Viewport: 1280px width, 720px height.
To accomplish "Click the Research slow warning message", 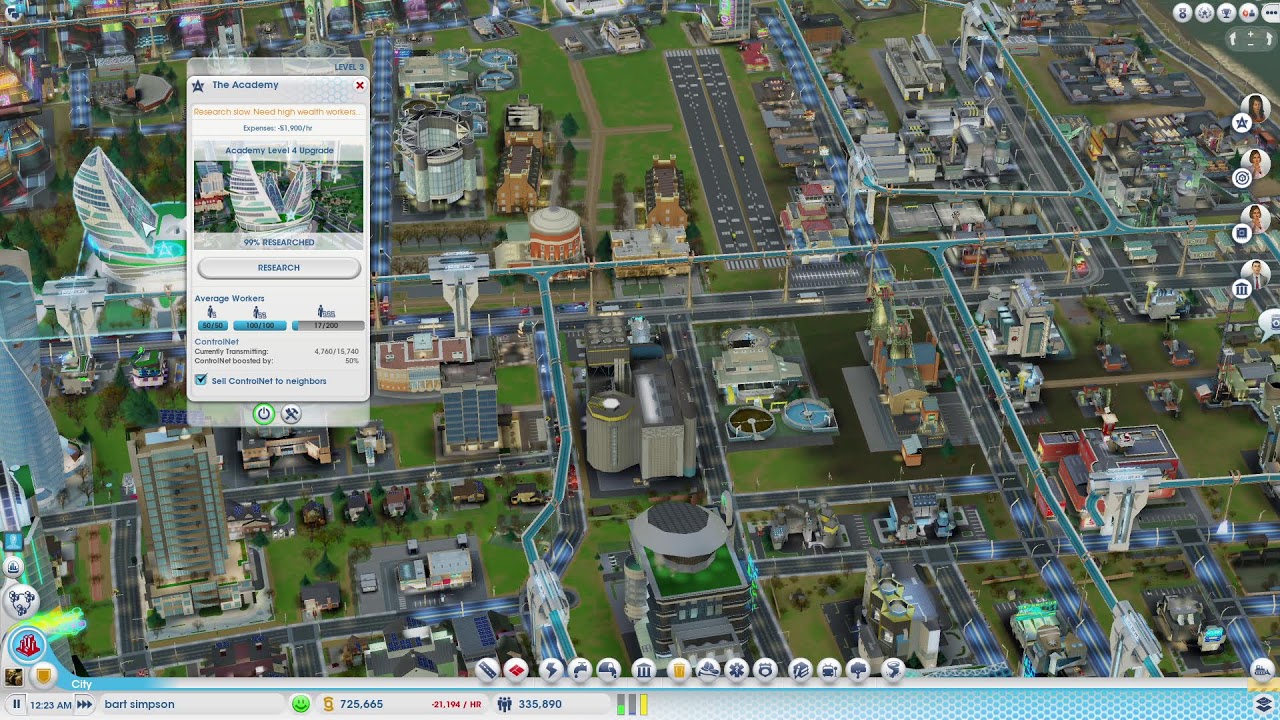I will pyautogui.click(x=276, y=112).
